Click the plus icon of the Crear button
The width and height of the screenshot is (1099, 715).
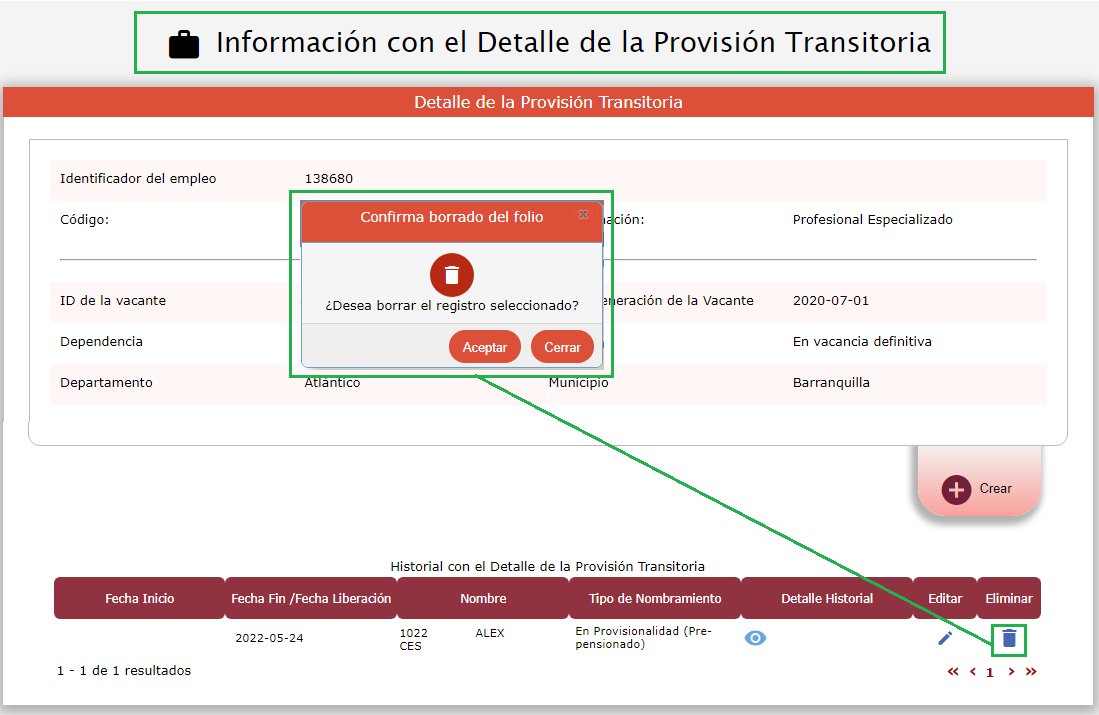957,489
